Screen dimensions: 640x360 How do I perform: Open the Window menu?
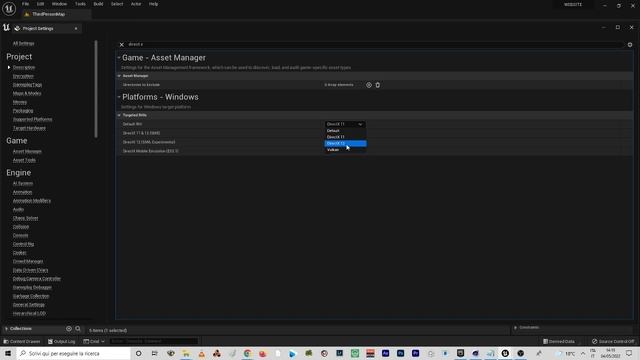point(59,4)
